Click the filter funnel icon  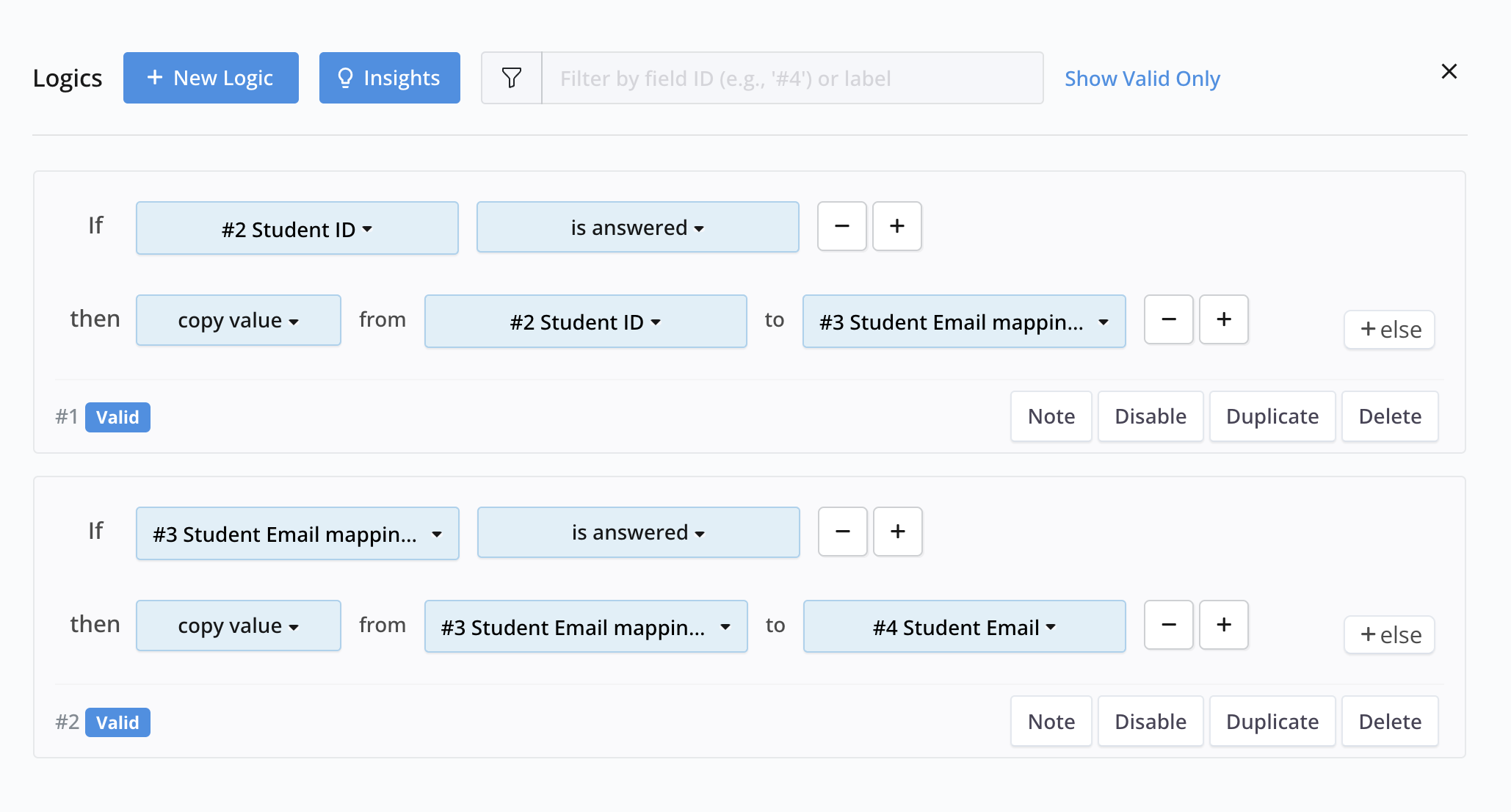pyautogui.click(x=512, y=78)
